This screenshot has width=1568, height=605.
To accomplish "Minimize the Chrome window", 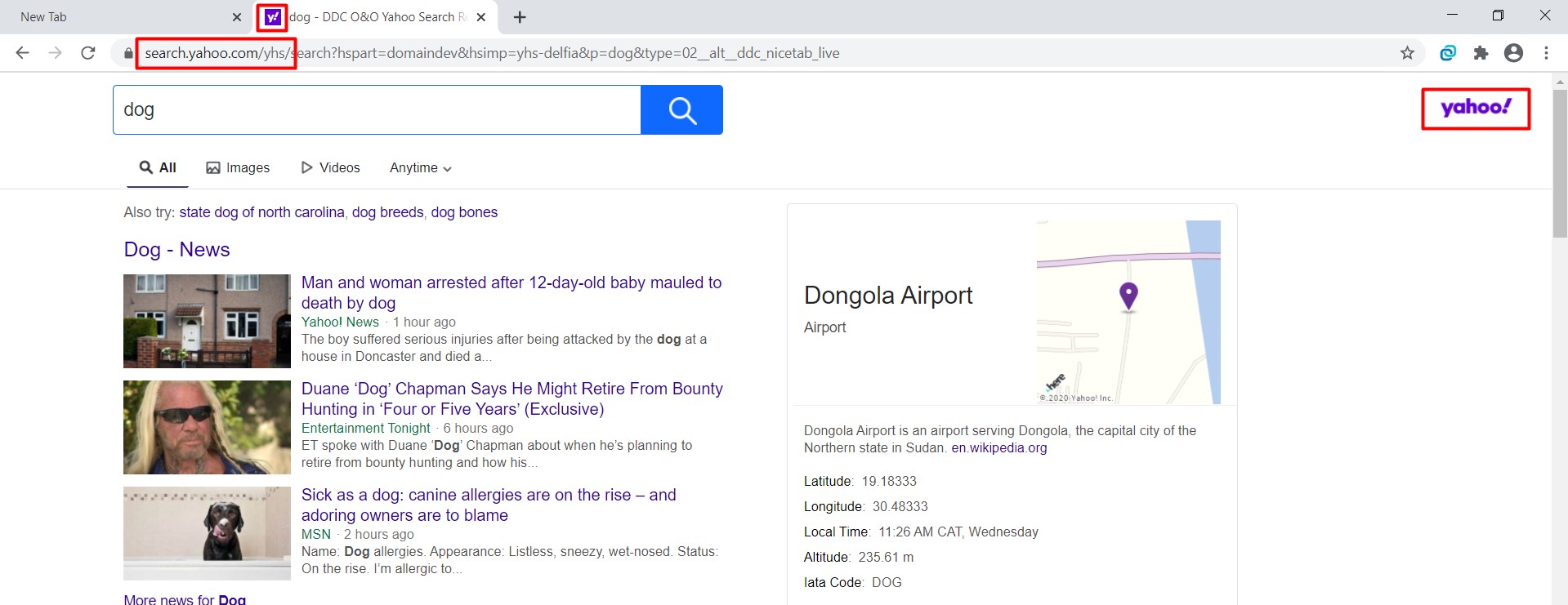I will 1452,16.
